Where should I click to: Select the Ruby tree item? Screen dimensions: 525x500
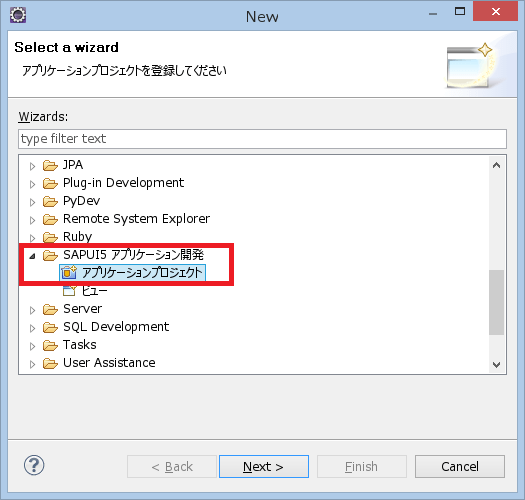click(x=77, y=237)
